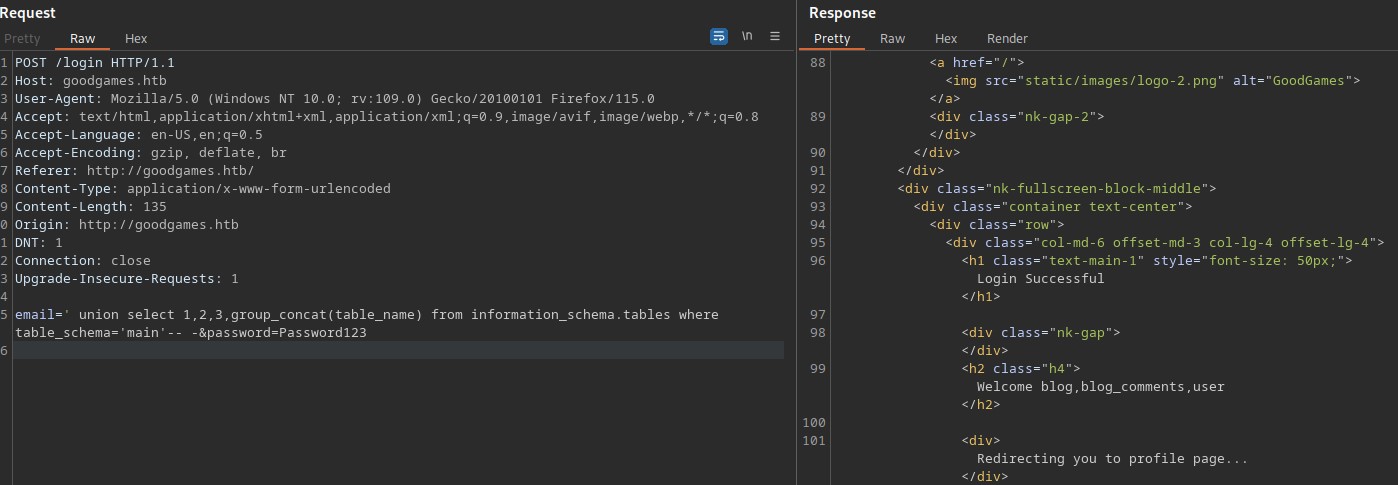Click the User-Agent header line
Screen dimensions: 1398x485
(x=335, y=98)
